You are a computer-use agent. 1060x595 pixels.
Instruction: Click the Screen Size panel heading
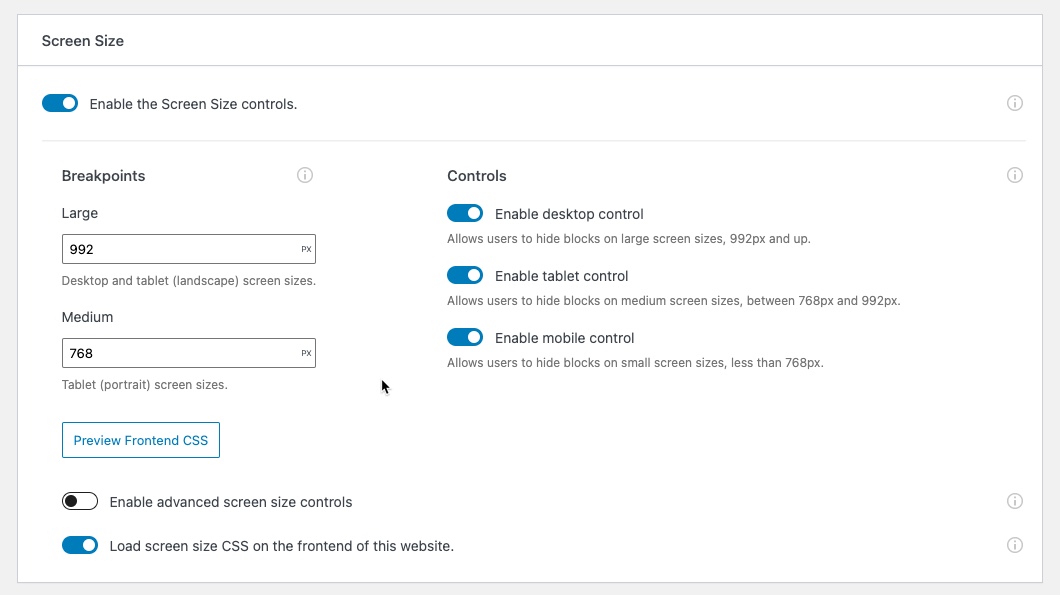click(x=83, y=41)
